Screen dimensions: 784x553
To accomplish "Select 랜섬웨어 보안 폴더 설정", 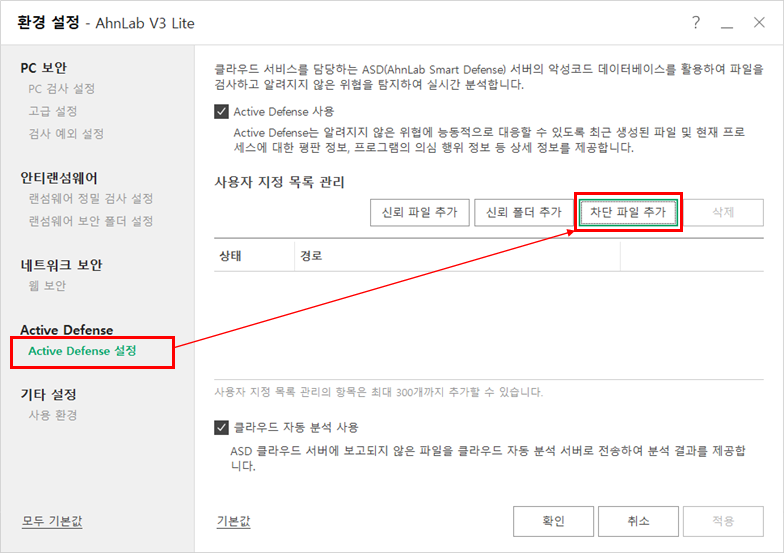I will point(90,221).
